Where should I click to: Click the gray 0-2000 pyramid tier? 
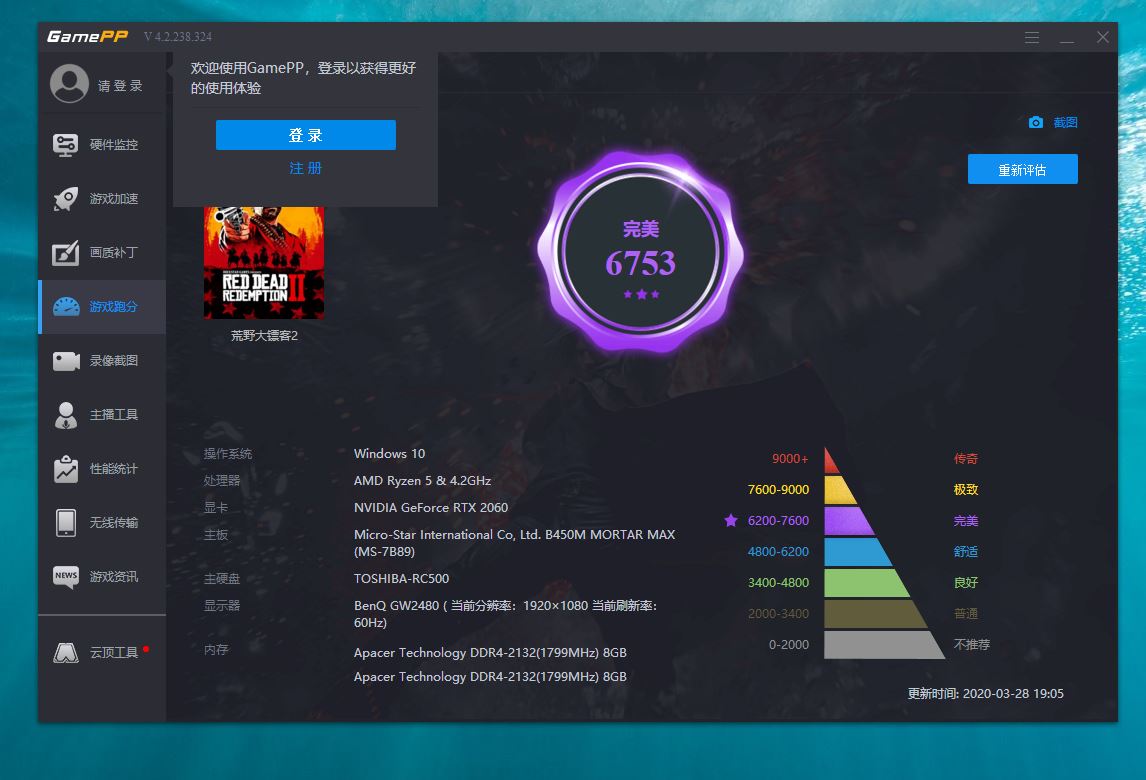click(x=883, y=645)
